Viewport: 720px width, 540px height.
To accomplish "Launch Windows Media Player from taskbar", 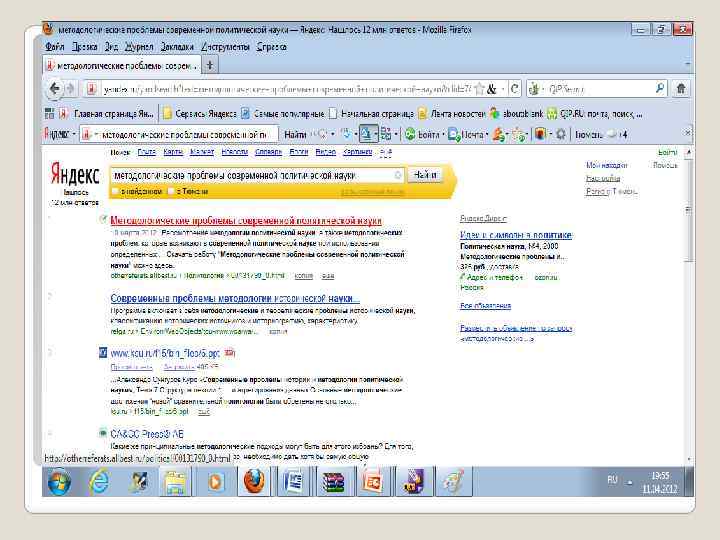I will [x=215, y=482].
